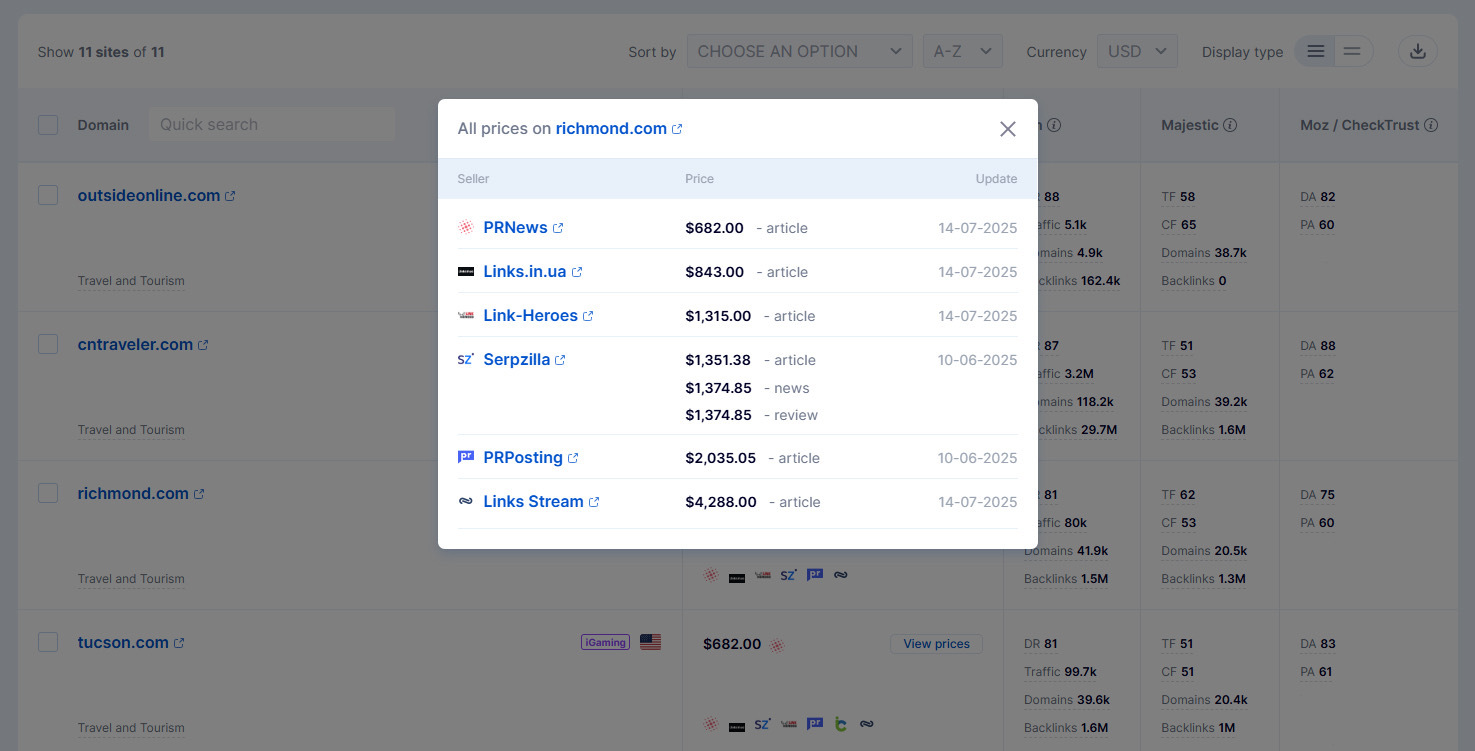Open the A-Z order dropdown
The height and width of the screenshot is (751, 1475).
962,52
